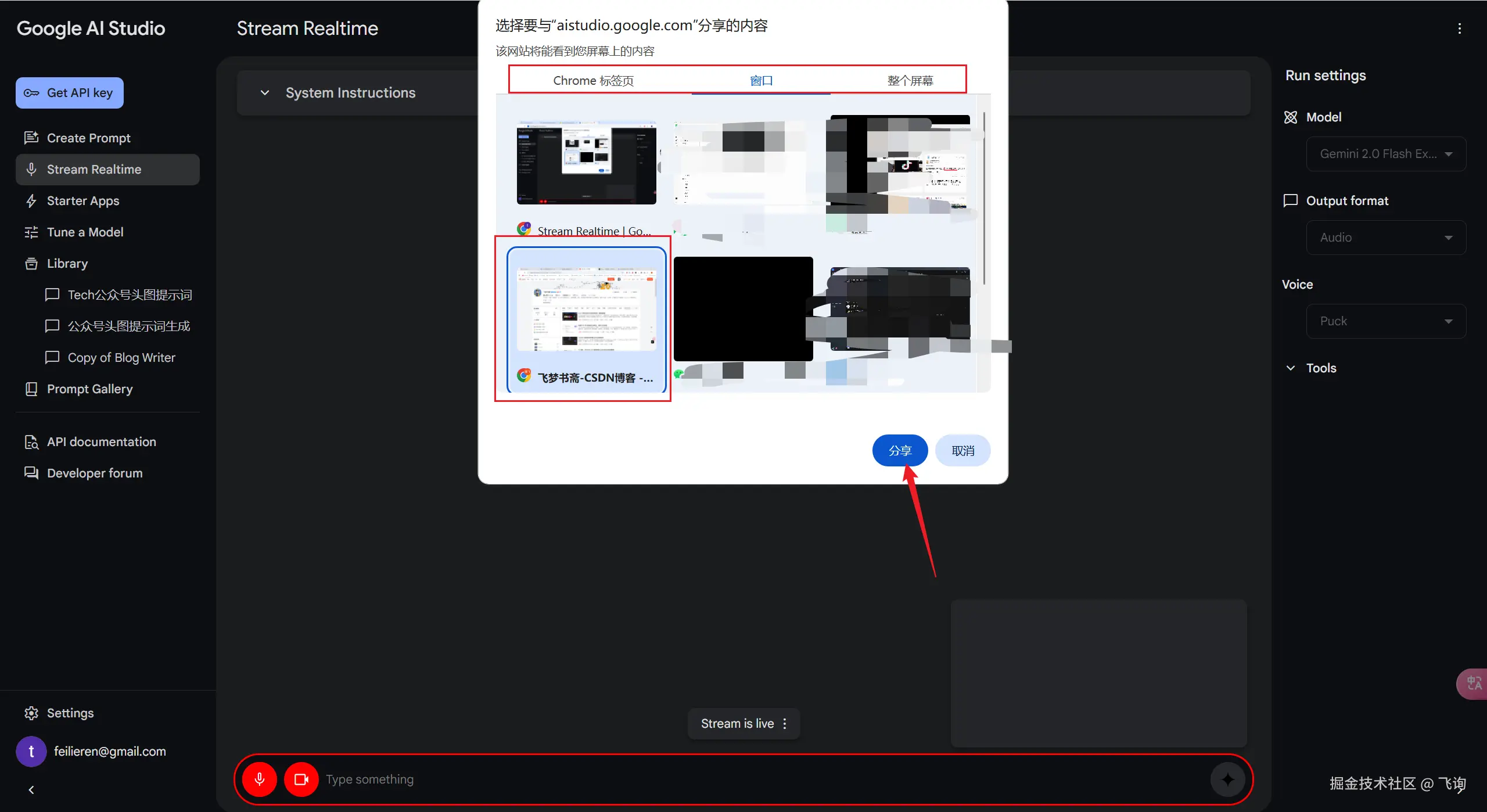Switch to the Chrome 标签页 tab

(x=593, y=81)
